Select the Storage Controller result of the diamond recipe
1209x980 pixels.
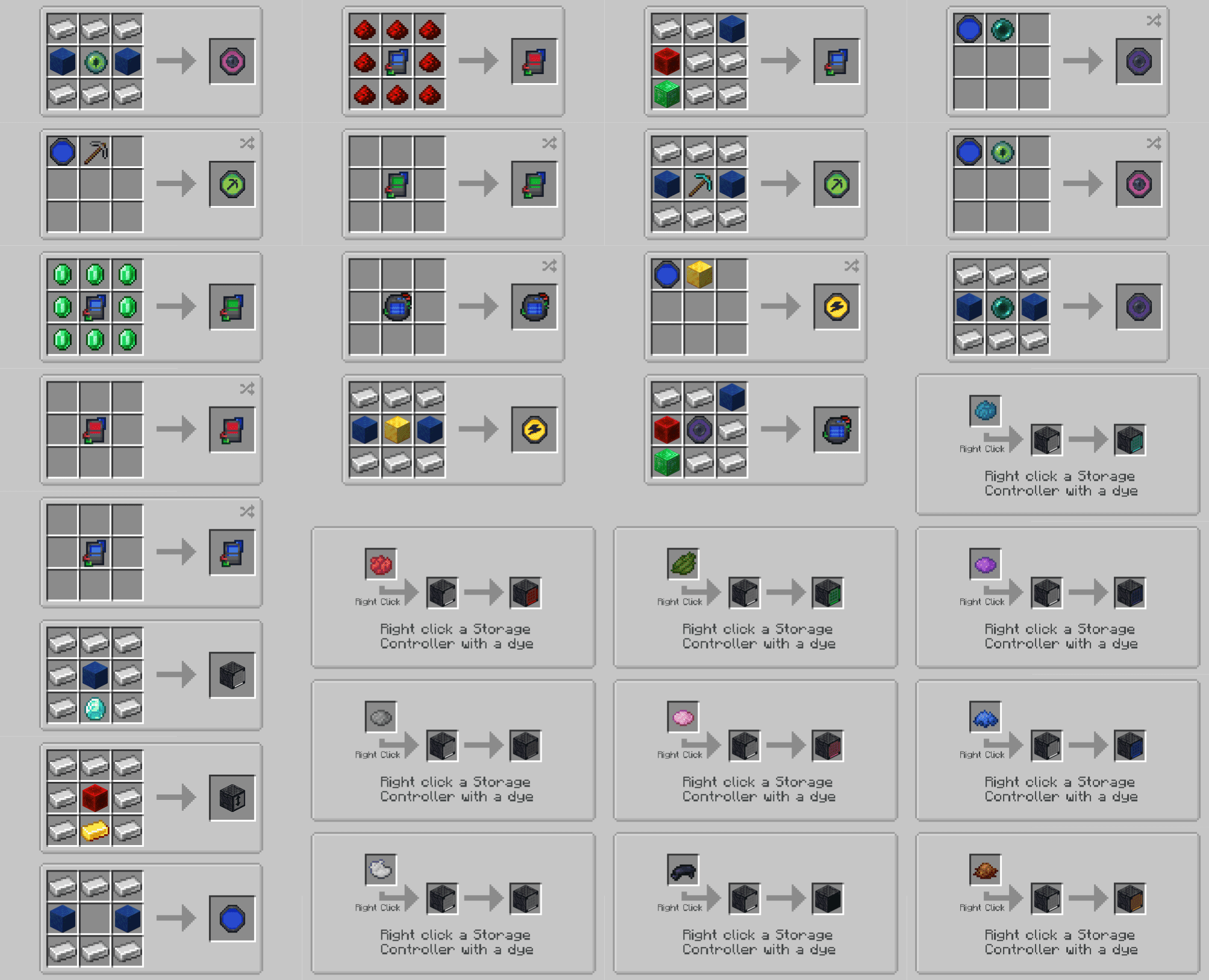point(232,676)
